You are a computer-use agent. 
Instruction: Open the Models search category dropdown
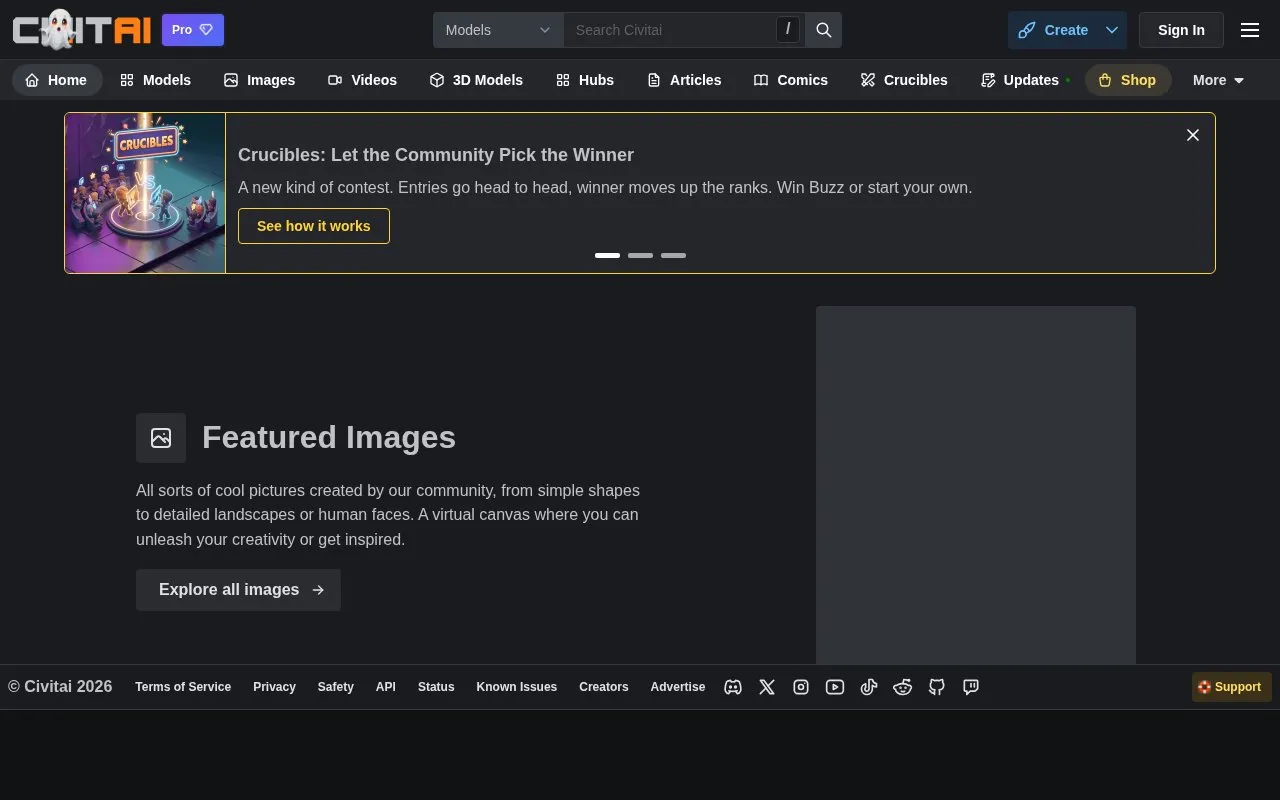click(x=498, y=30)
